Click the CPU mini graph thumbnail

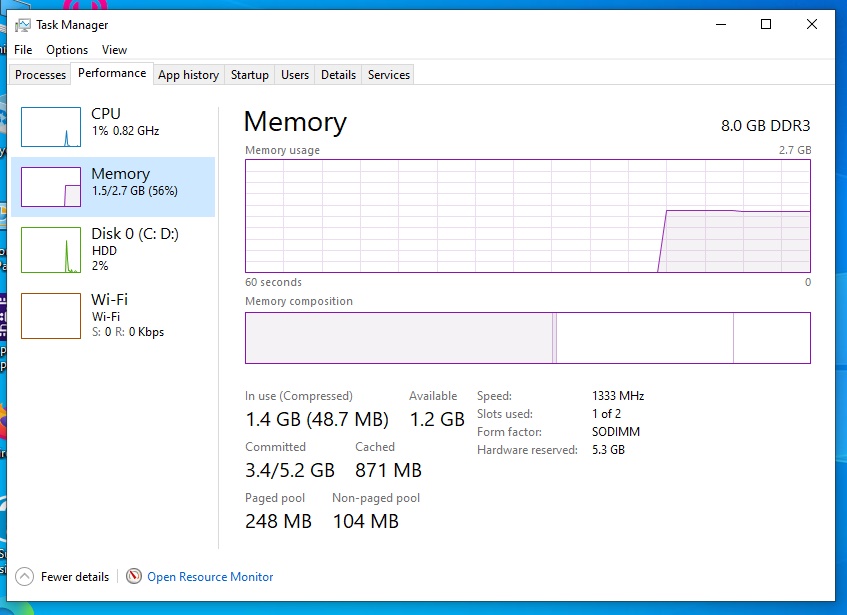[x=51, y=127]
